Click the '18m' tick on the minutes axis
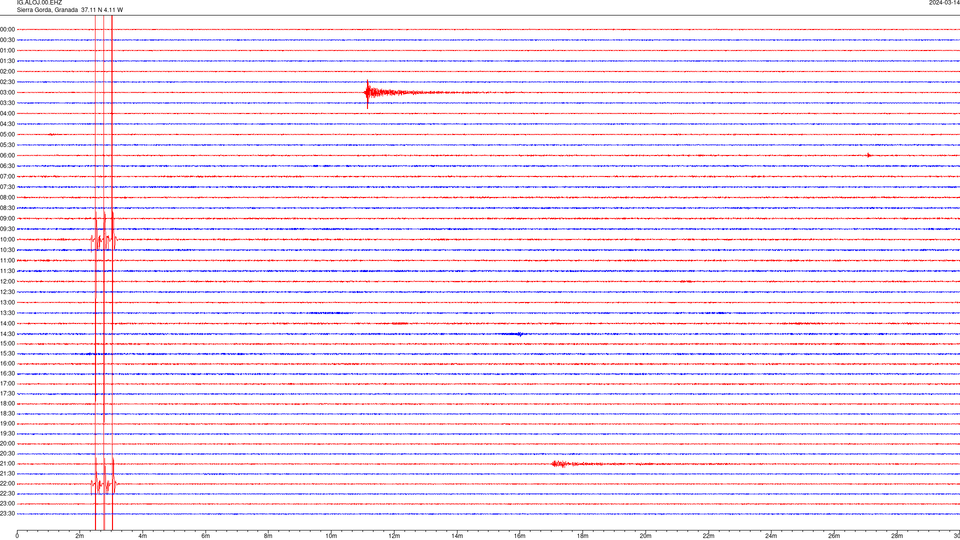The image size is (960, 540). pos(583,536)
